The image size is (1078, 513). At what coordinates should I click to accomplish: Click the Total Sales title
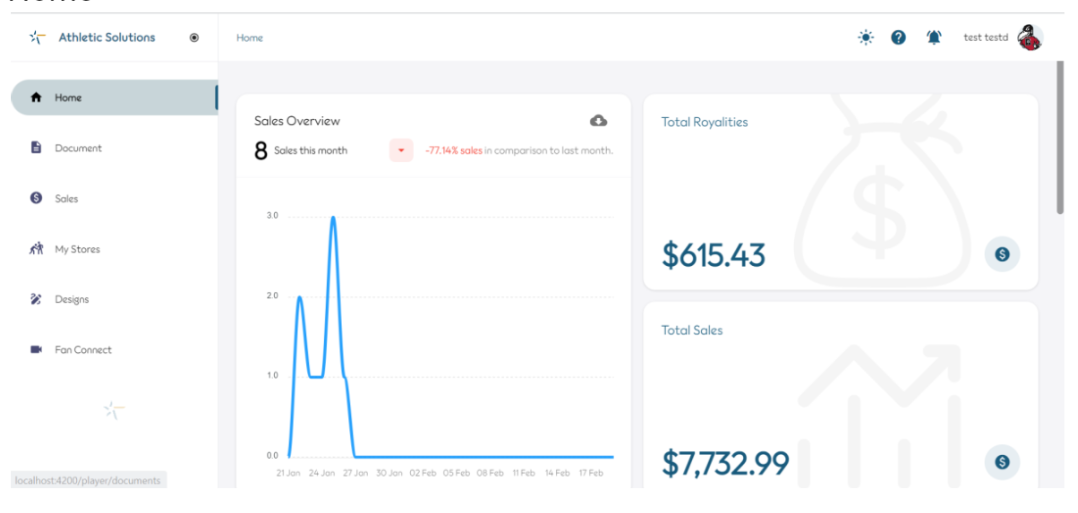(x=692, y=330)
